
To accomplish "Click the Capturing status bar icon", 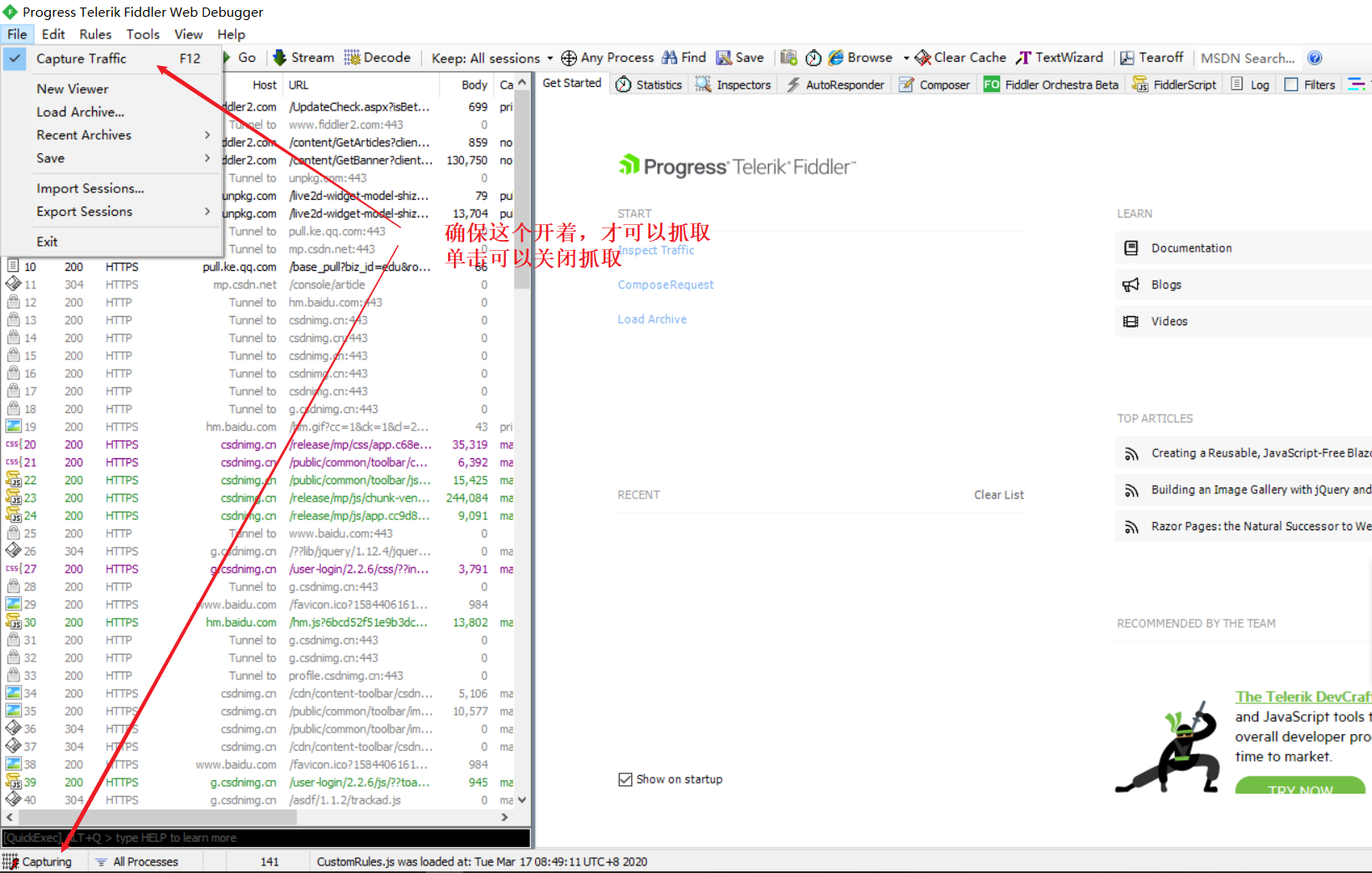I will coord(11,861).
